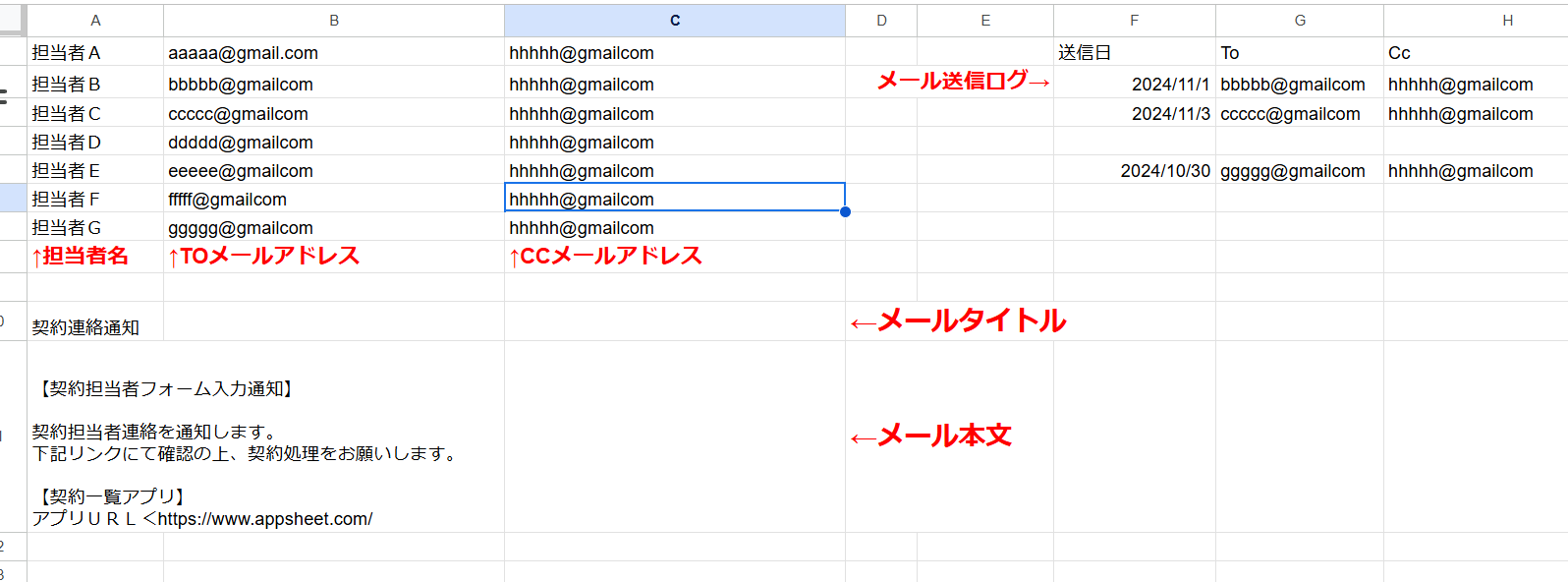The height and width of the screenshot is (582, 1568).
Task: Click the fill handle of the selected cell
Action: [x=845, y=211]
